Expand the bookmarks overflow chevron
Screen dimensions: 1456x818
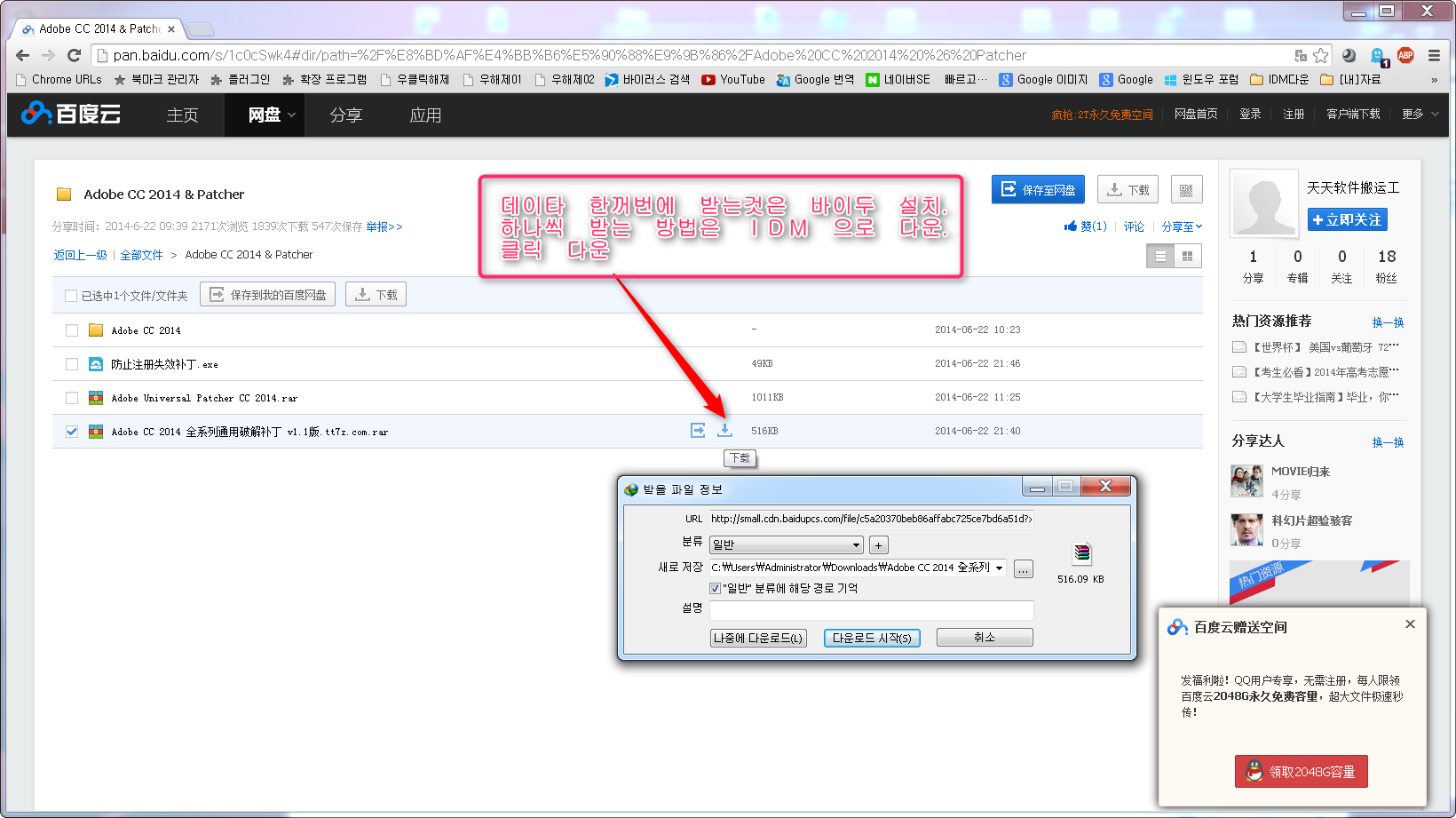(1434, 80)
